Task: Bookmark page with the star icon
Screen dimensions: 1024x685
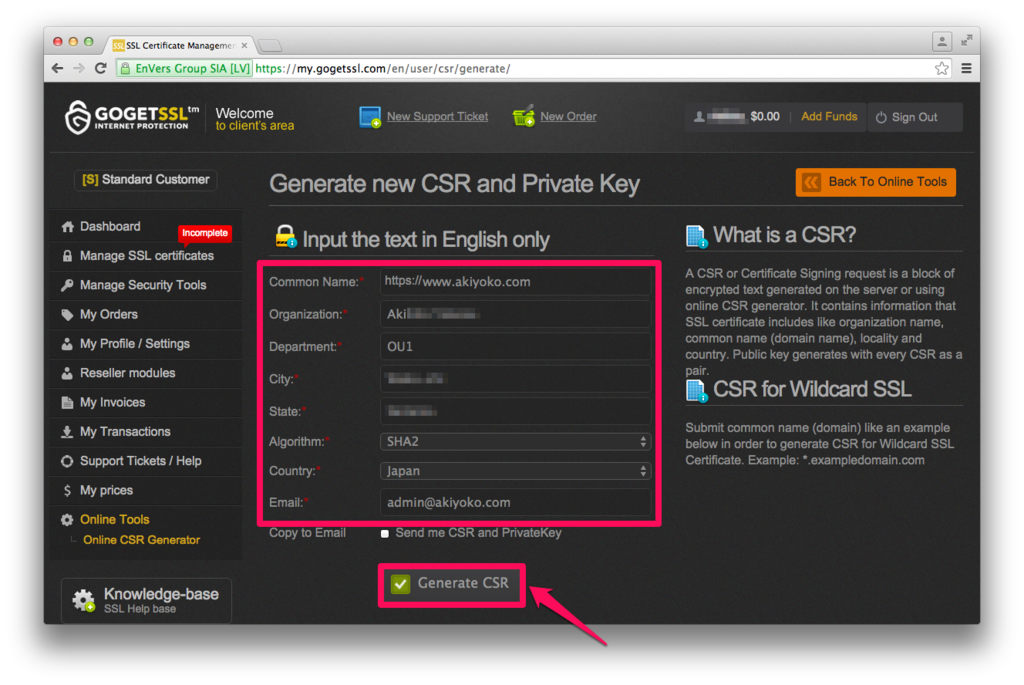Action: point(941,68)
